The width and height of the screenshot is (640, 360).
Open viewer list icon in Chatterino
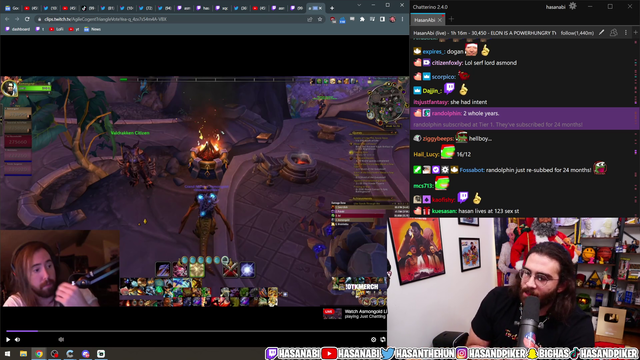tap(613, 33)
